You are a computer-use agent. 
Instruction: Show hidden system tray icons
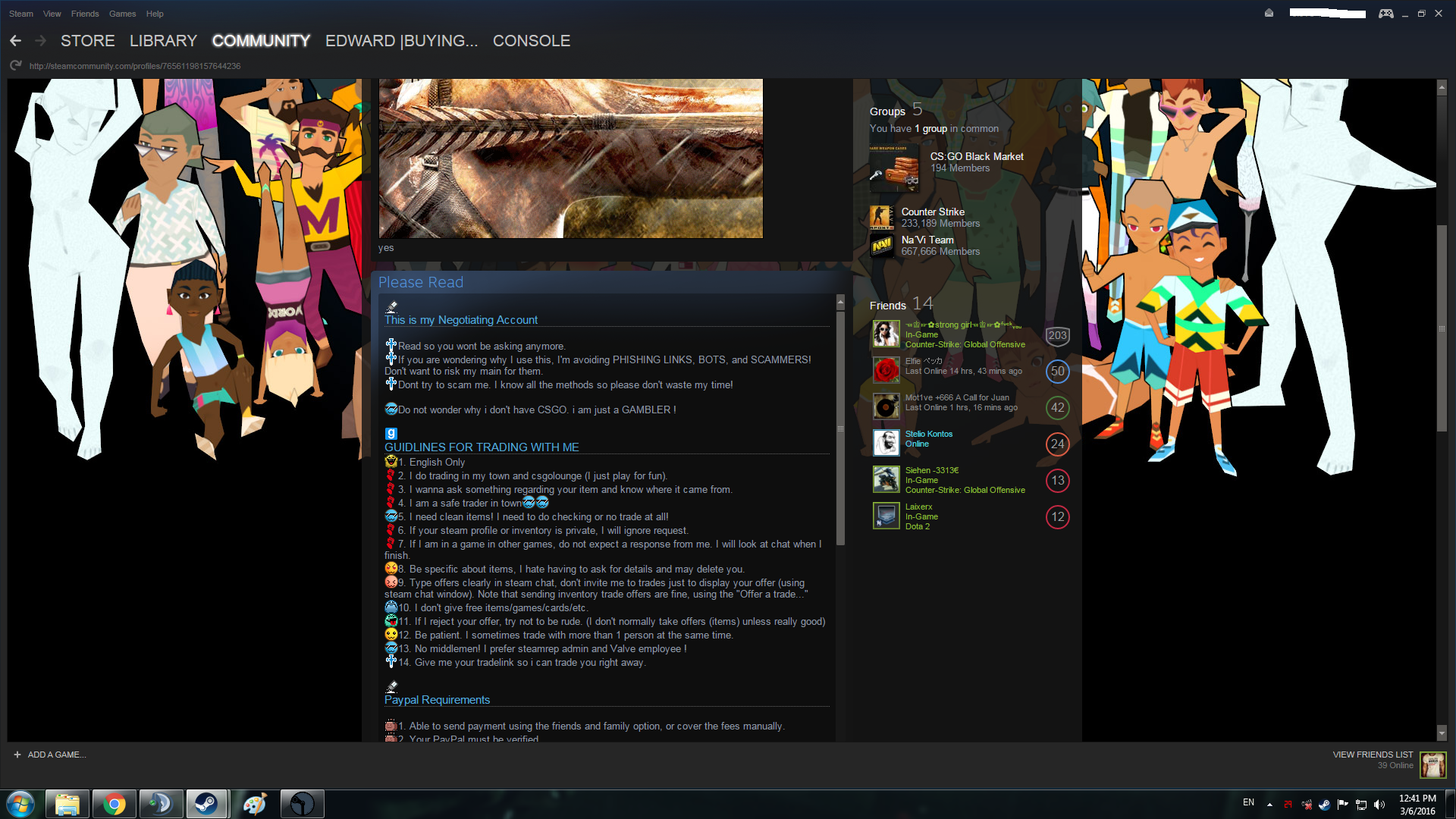[1269, 804]
